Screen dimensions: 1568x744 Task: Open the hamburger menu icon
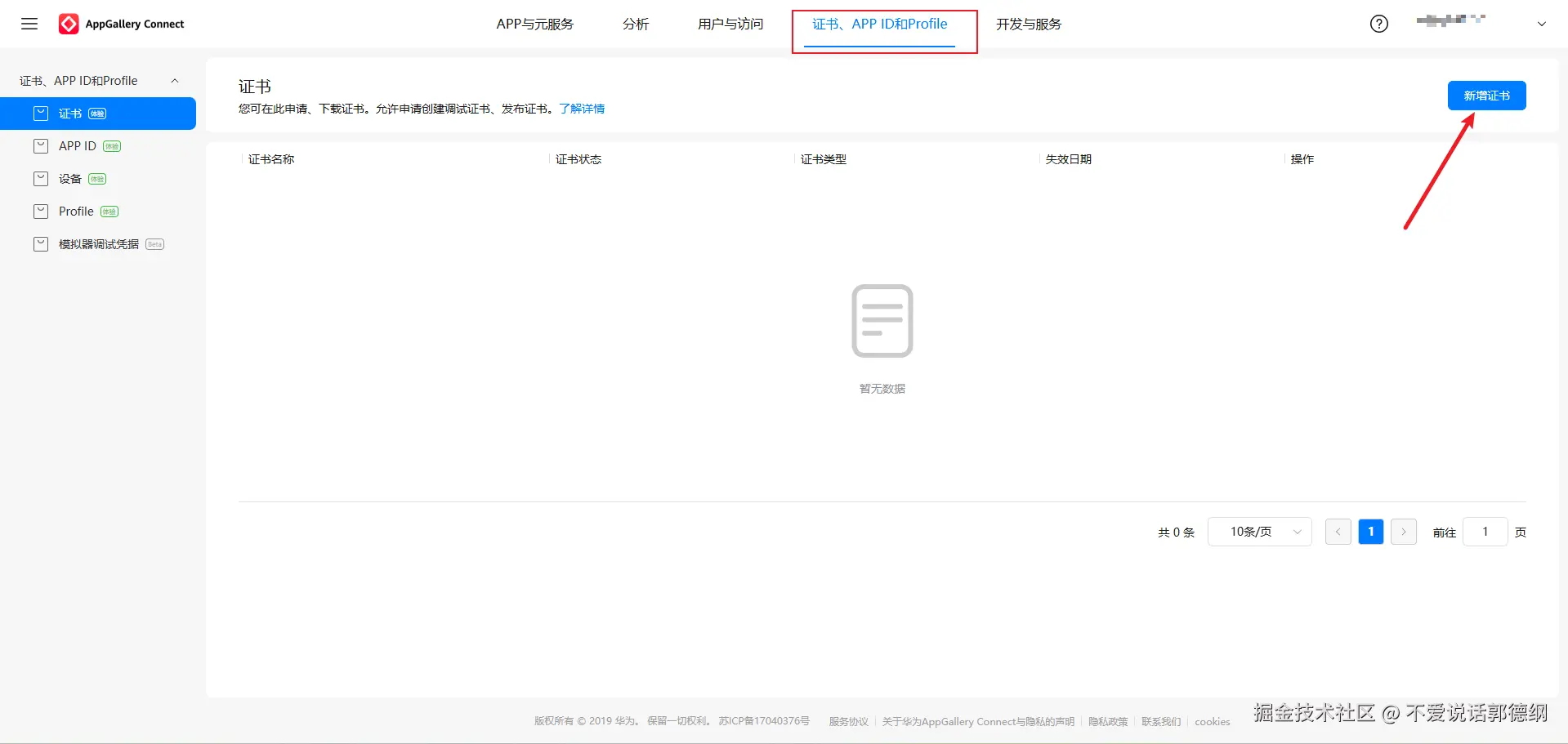tap(29, 24)
